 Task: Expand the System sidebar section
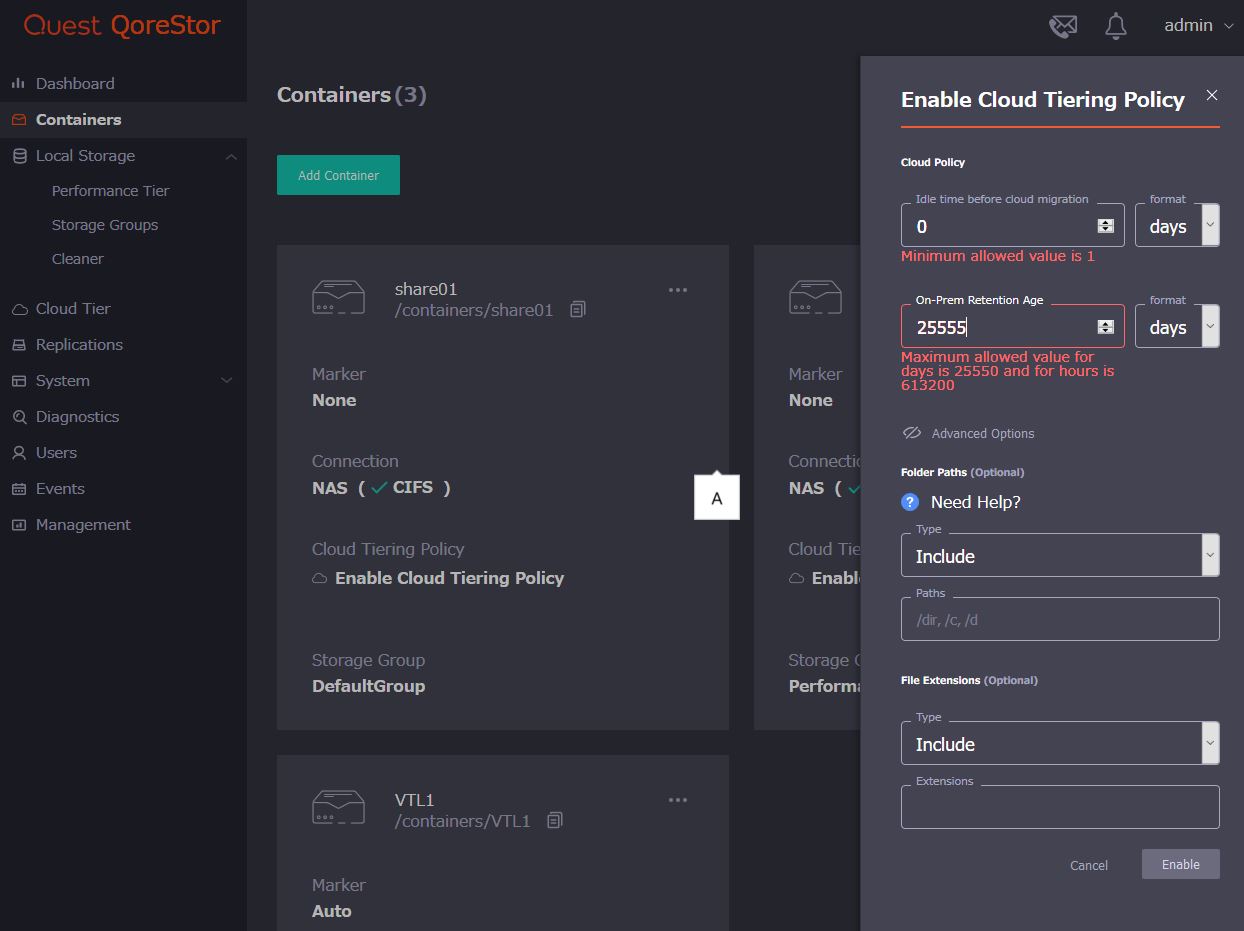[x=227, y=381]
